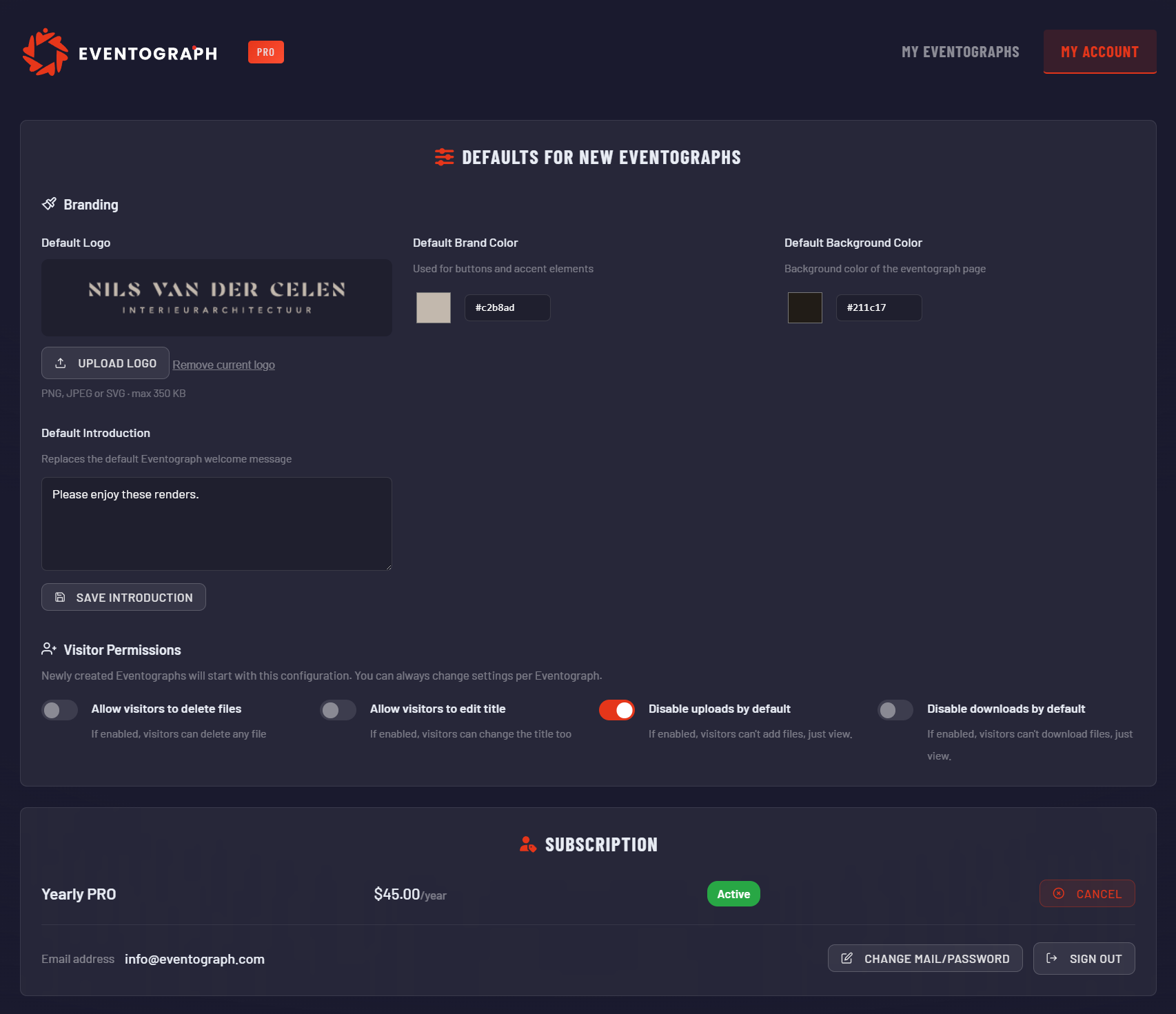Click the "Default Brand Color" label

point(465,243)
